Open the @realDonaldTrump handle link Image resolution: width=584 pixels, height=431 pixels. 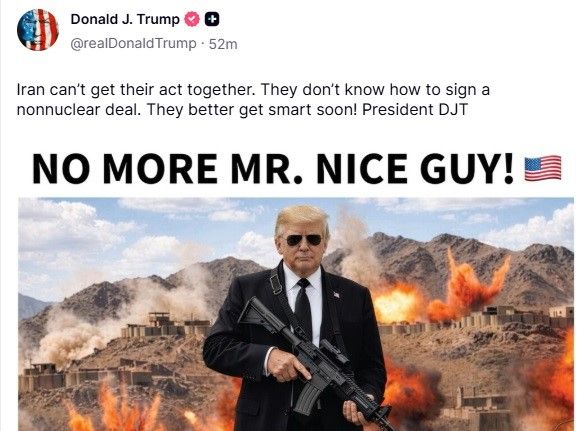tap(133, 44)
